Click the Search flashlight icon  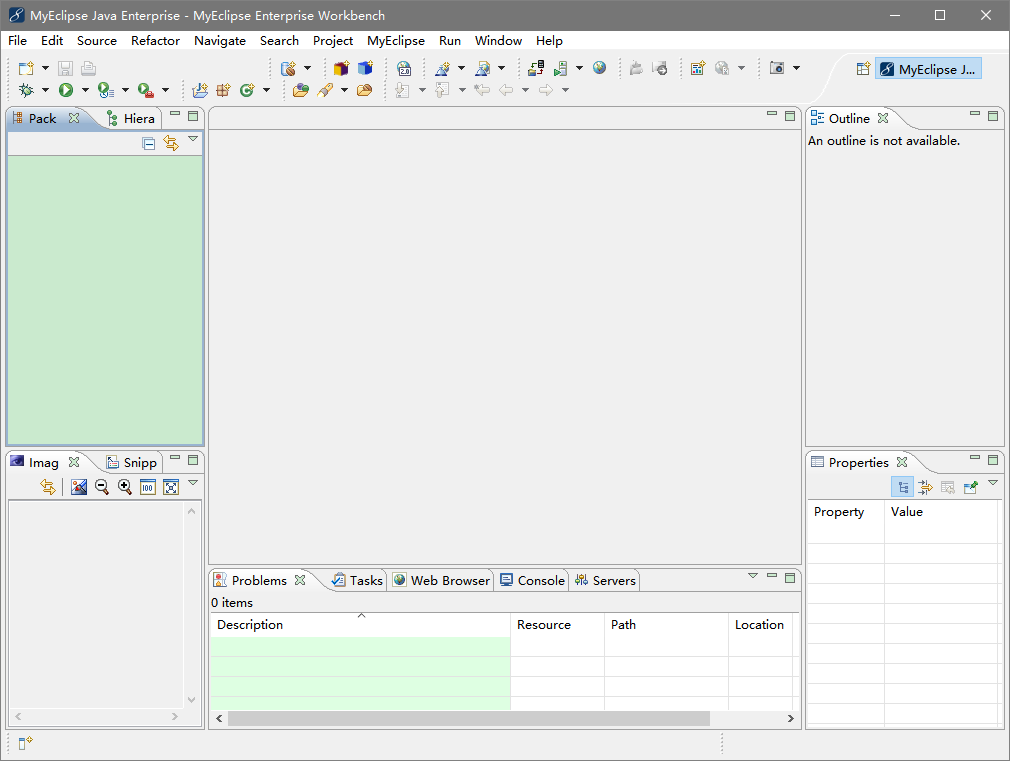[327, 89]
